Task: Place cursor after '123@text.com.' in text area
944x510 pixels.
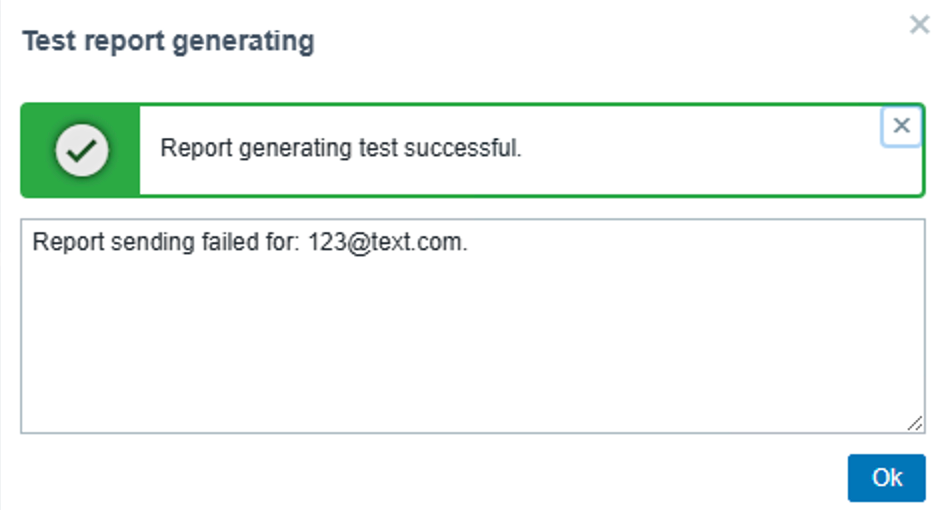Action: coord(470,242)
